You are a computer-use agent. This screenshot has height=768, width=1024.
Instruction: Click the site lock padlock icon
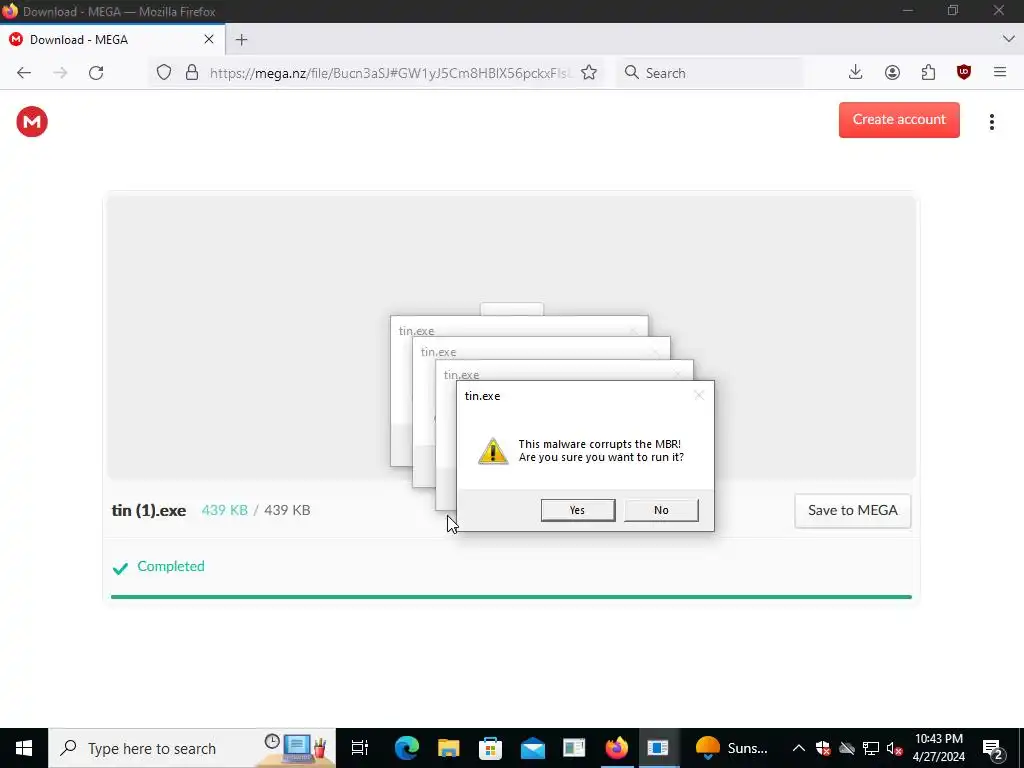point(192,72)
